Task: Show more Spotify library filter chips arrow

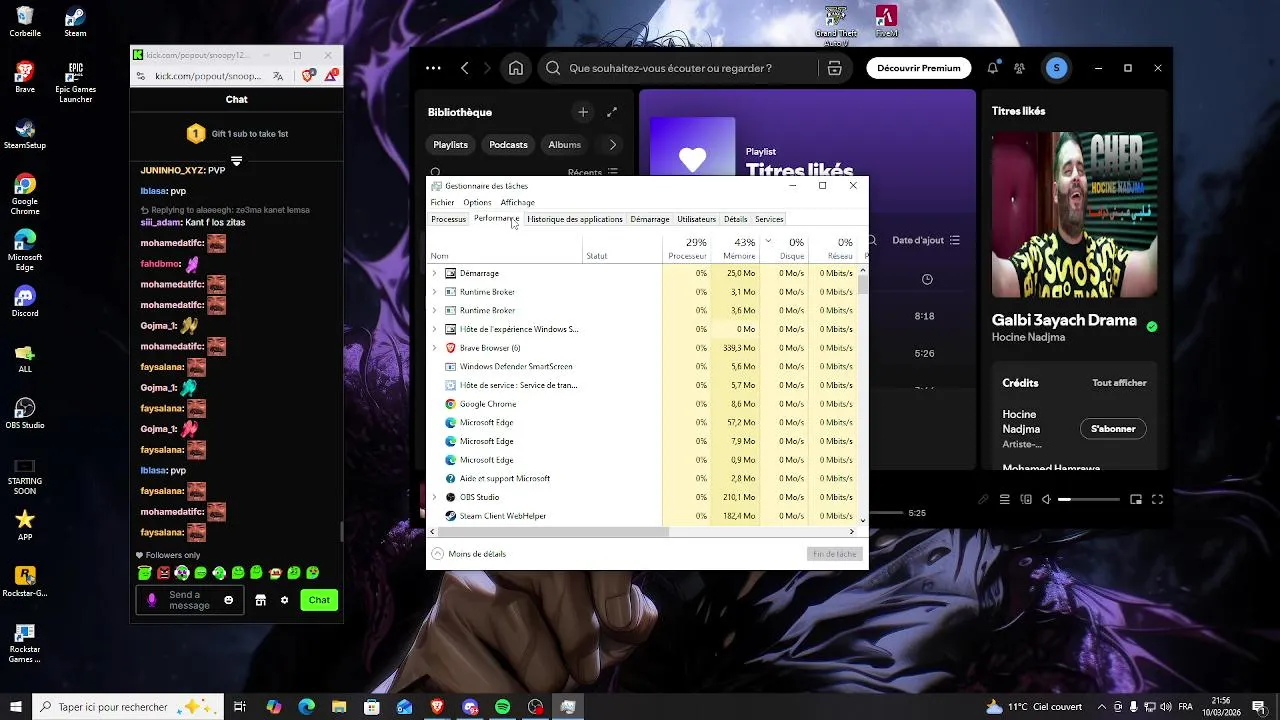Action: click(613, 145)
